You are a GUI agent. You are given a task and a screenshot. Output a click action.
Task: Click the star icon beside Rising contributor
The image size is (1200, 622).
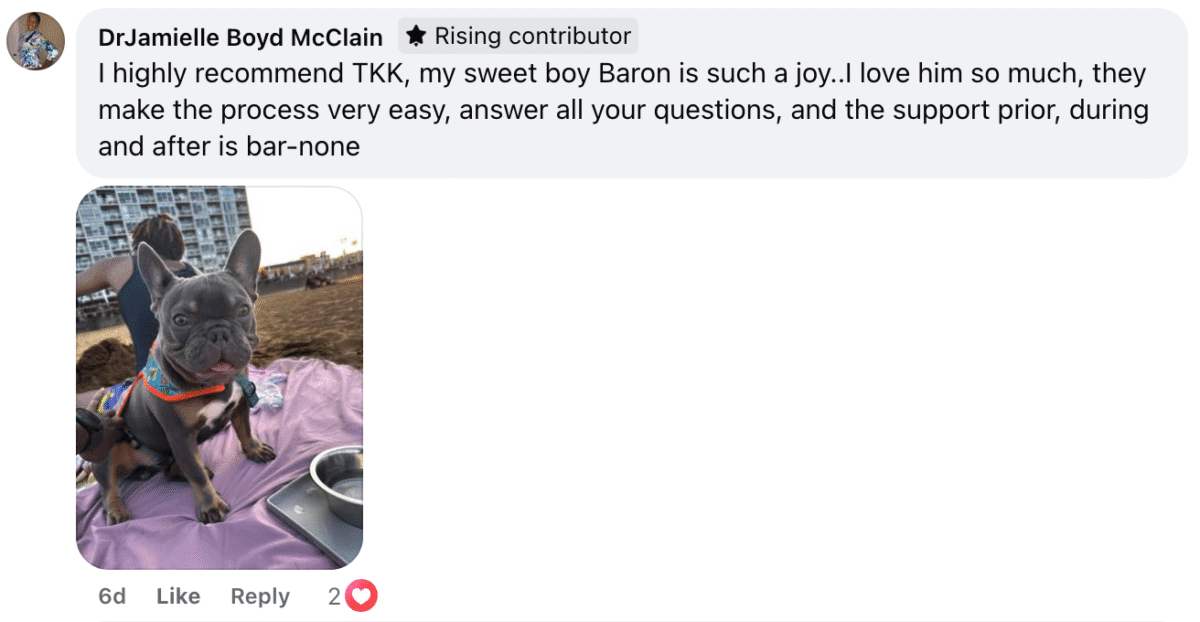coord(417,37)
